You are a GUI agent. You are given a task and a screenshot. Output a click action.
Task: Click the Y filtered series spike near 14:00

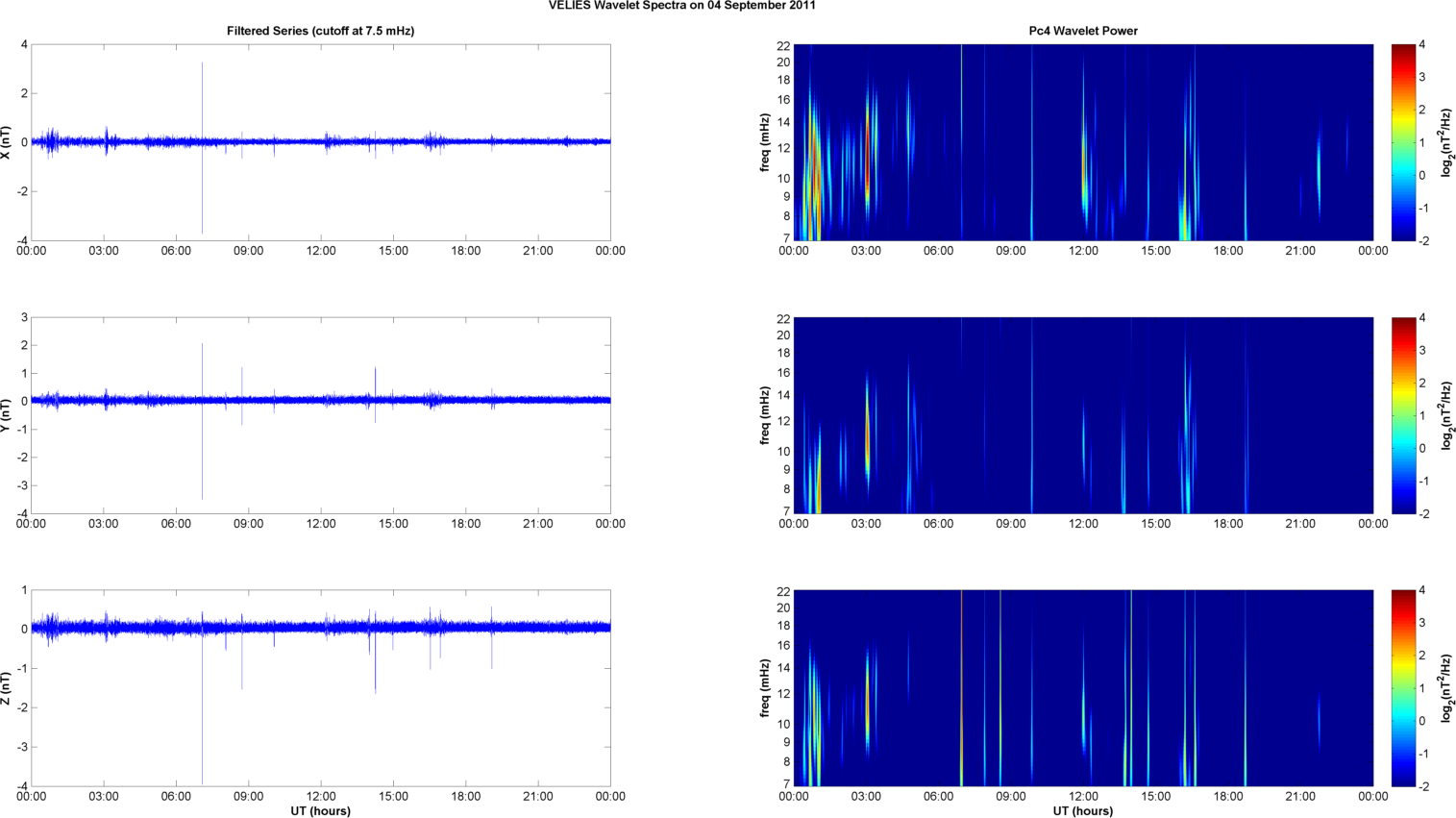pos(375,380)
